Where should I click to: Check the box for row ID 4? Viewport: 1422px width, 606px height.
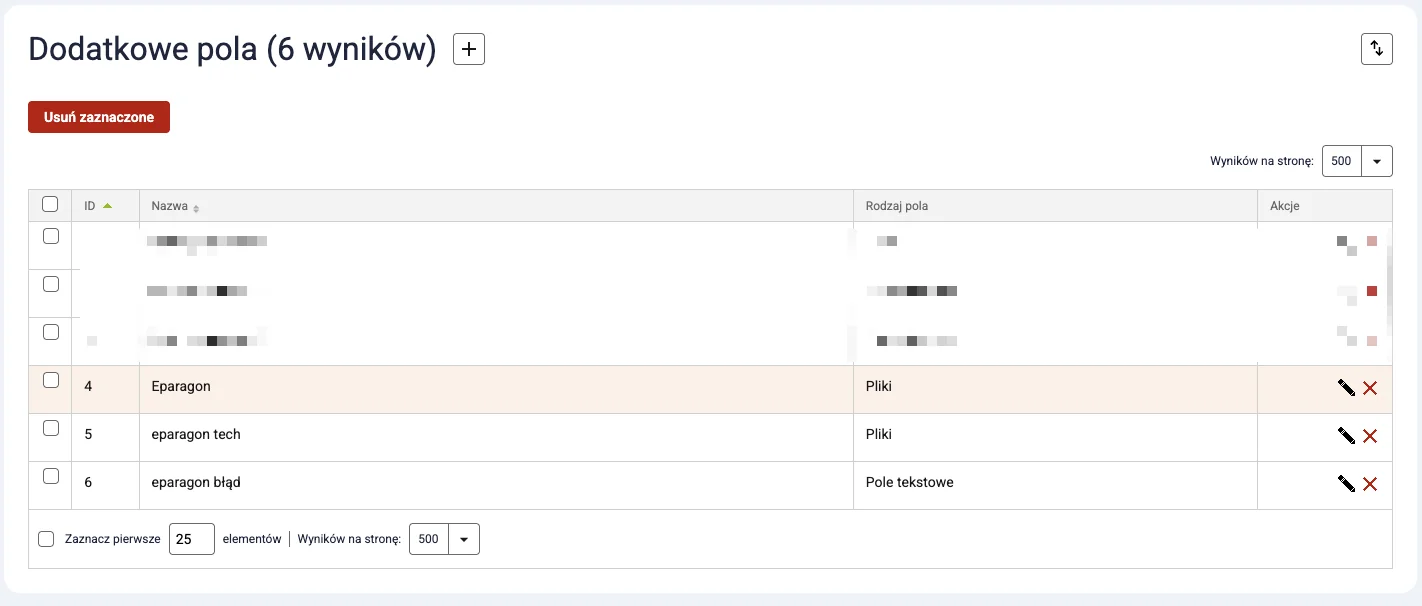point(50,380)
